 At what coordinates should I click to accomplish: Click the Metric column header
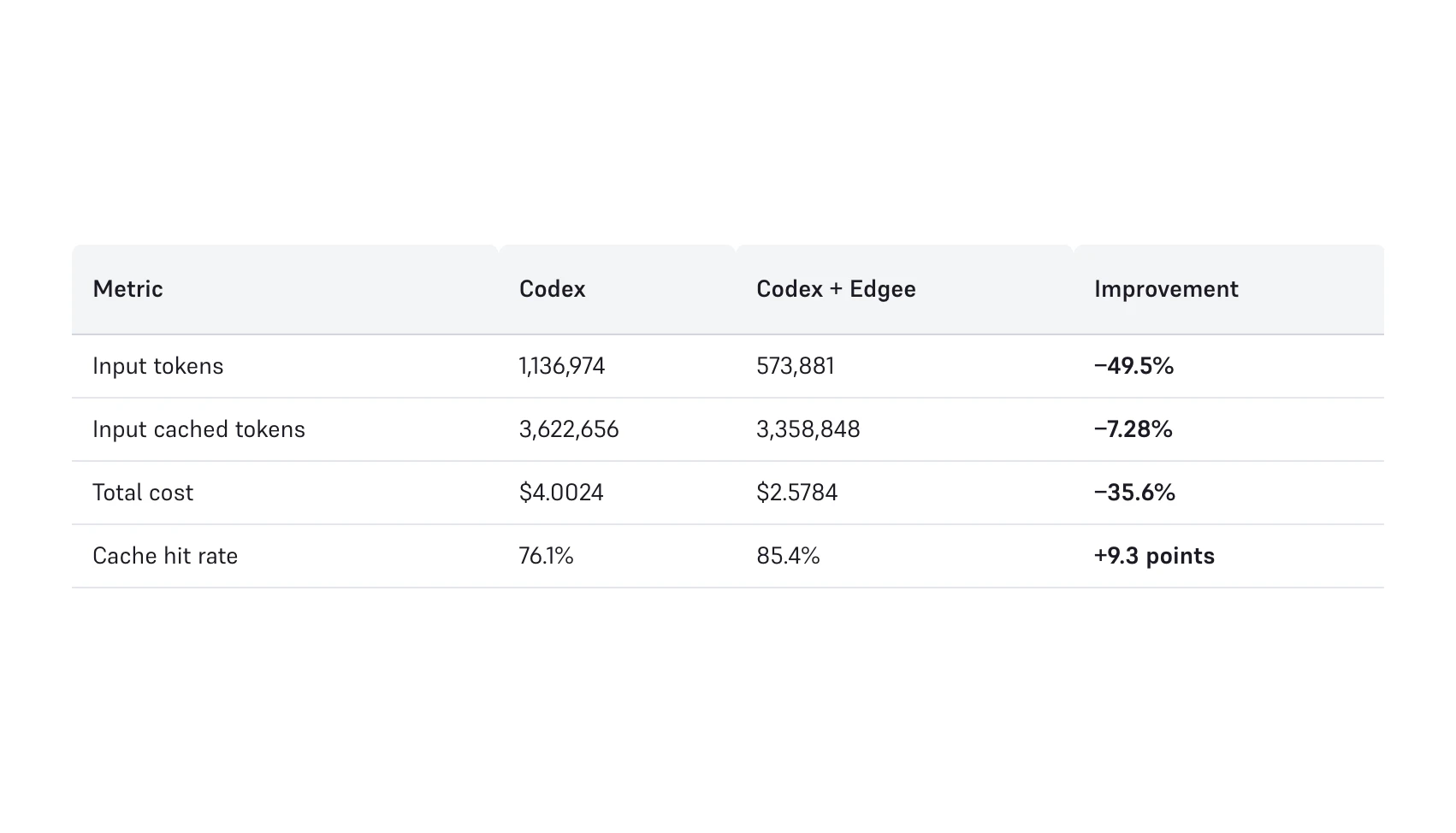(x=127, y=289)
